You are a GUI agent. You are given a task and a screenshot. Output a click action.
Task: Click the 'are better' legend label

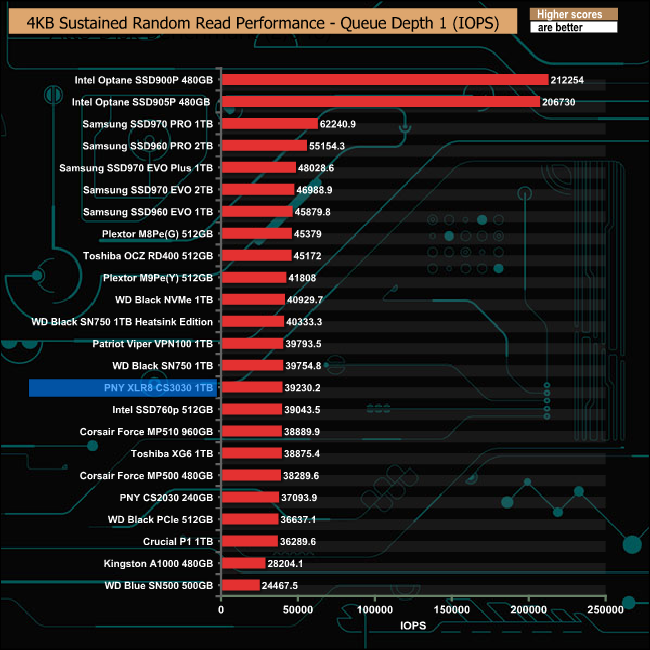pos(560,27)
